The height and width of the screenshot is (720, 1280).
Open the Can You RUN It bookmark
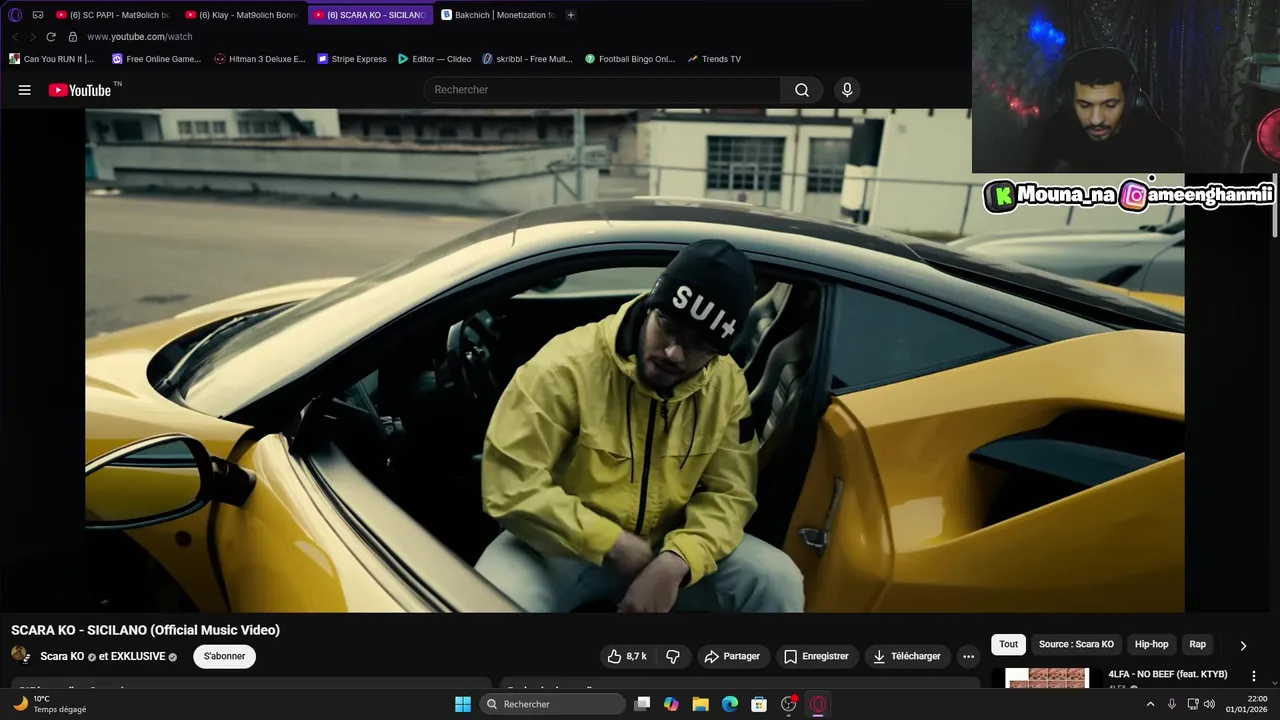tap(51, 59)
